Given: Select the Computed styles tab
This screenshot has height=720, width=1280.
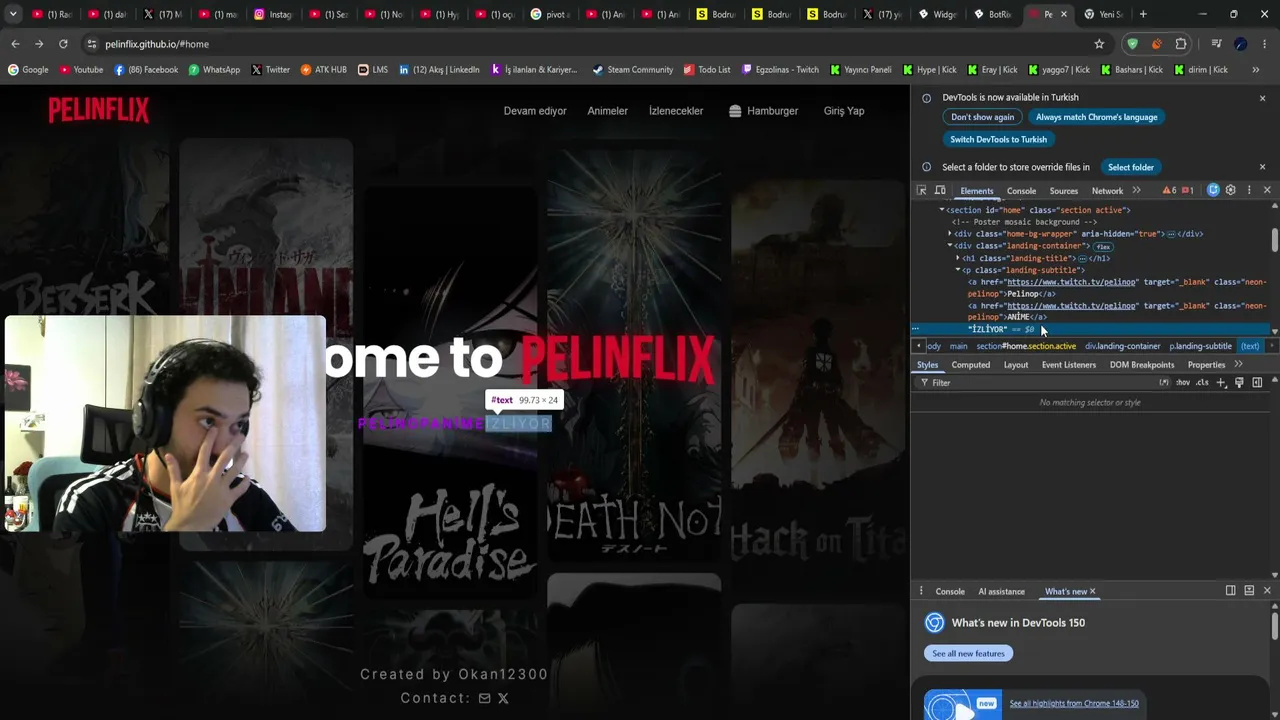Looking at the screenshot, I should [970, 364].
